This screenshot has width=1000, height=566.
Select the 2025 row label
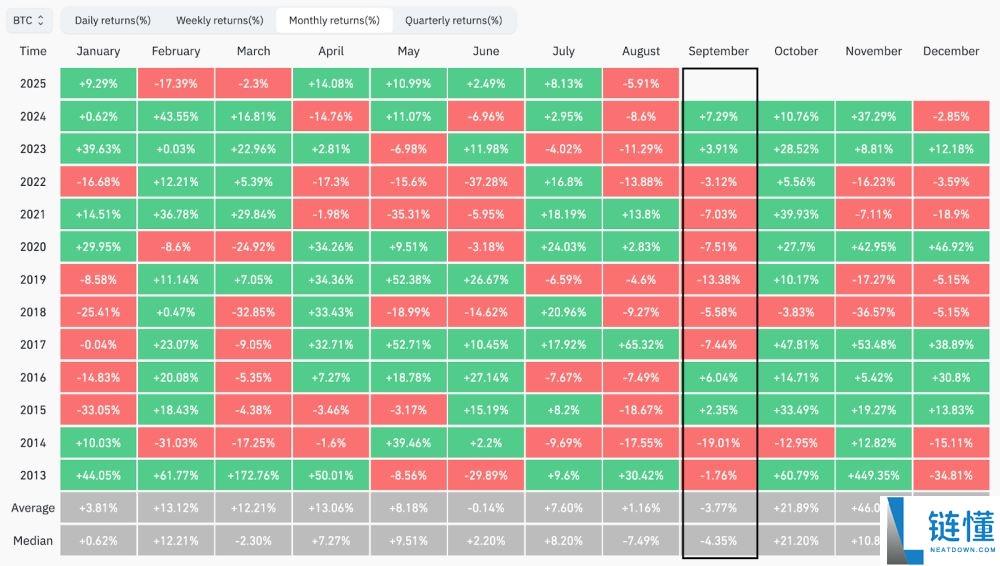[33, 84]
